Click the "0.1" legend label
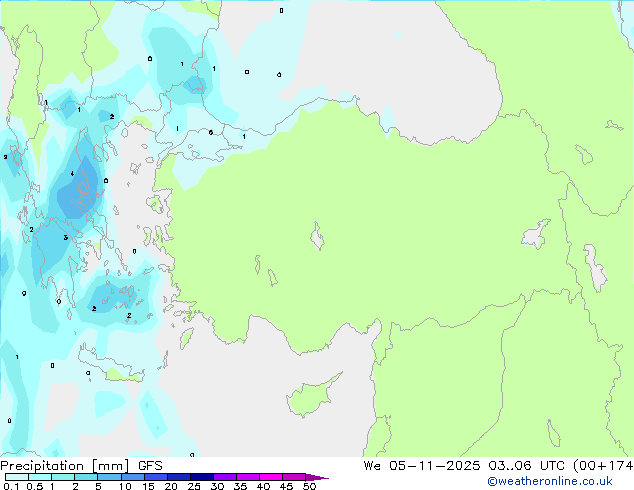This screenshot has height=490, width=634. coord(11,486)
